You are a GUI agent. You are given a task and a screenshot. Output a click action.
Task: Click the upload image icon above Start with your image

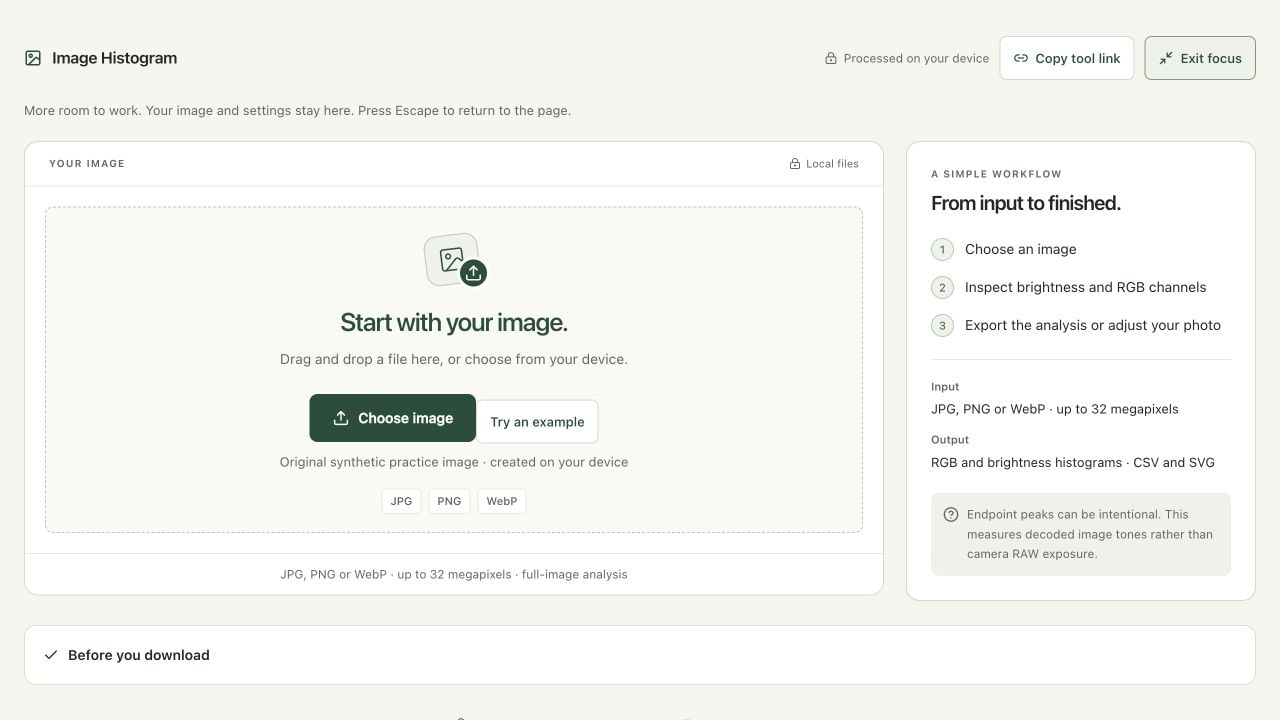pos(456,260)
